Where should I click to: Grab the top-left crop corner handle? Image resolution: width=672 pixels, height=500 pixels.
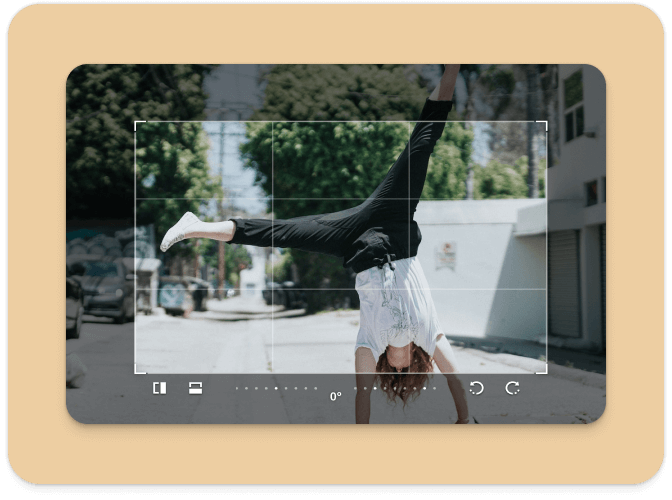pyautogui.click(x=140, y=126)
